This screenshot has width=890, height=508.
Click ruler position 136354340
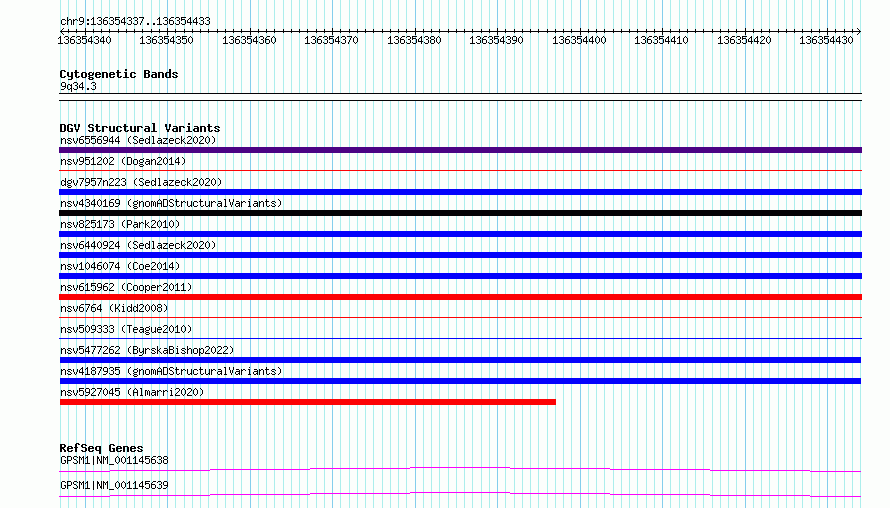click(x=85, y=40)
